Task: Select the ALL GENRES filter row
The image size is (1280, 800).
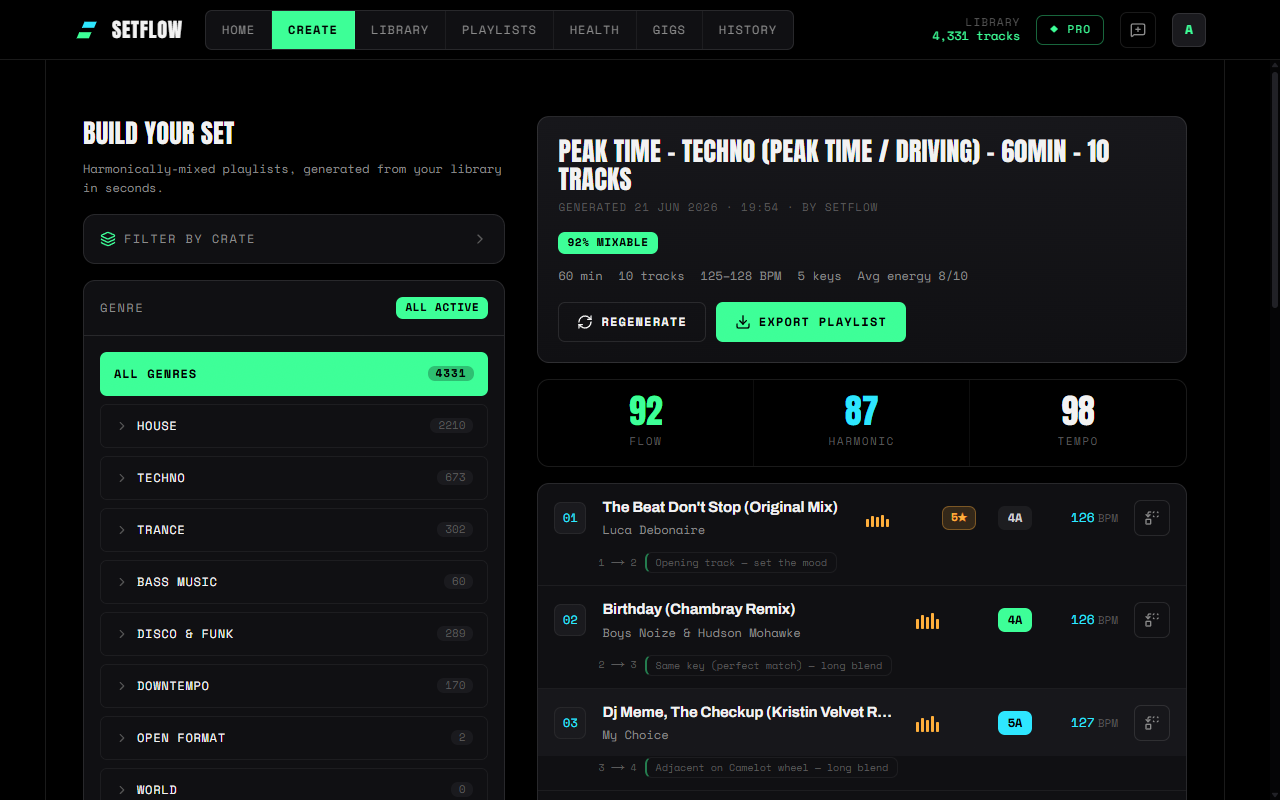Action: pyautogui.click(x=294, y=374)
